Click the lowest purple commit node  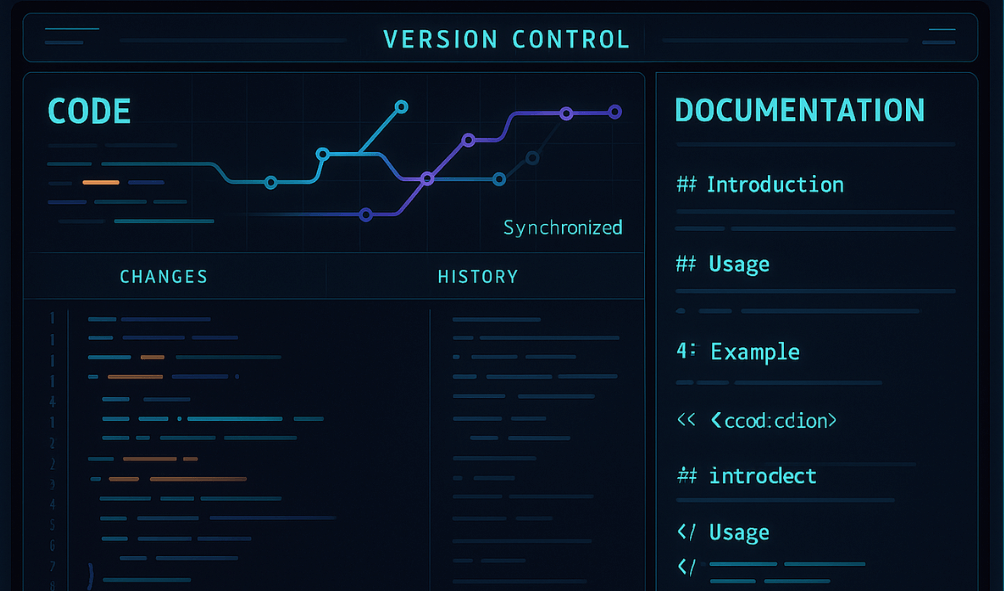pos(366,214)
